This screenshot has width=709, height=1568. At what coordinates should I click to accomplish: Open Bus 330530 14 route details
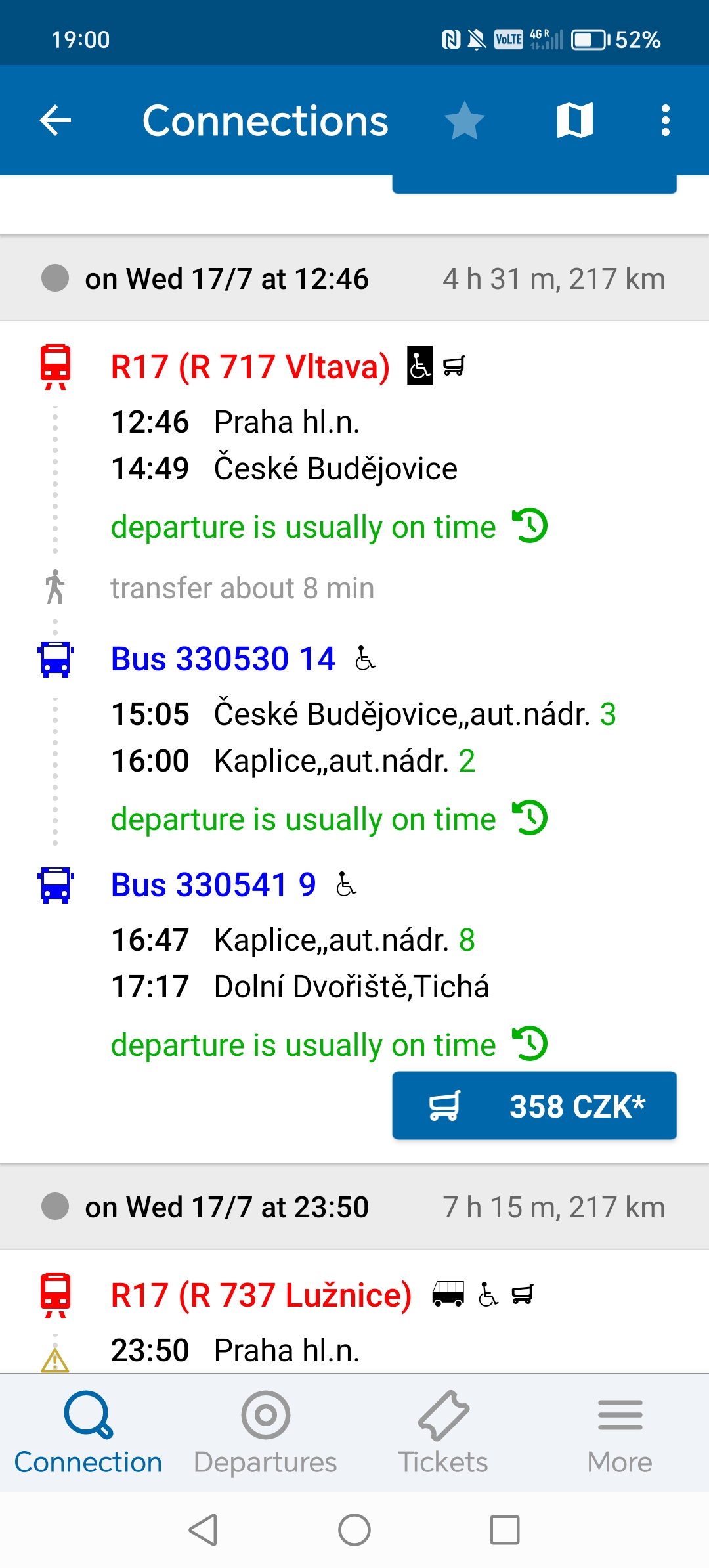pos(223,659)
